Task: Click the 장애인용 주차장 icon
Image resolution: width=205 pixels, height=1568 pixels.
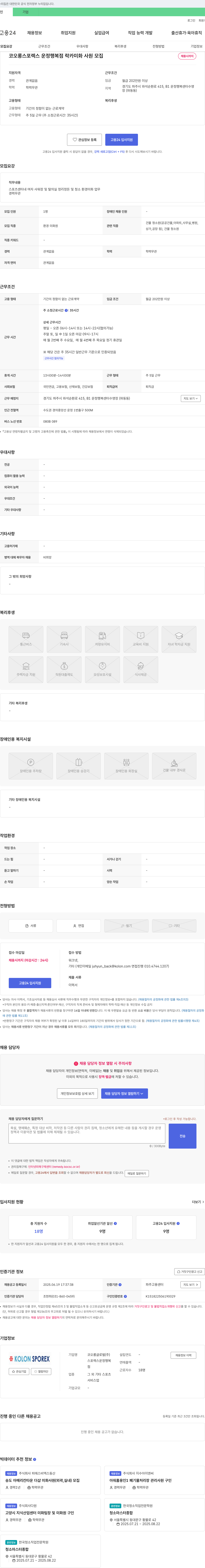Action: 31,766
